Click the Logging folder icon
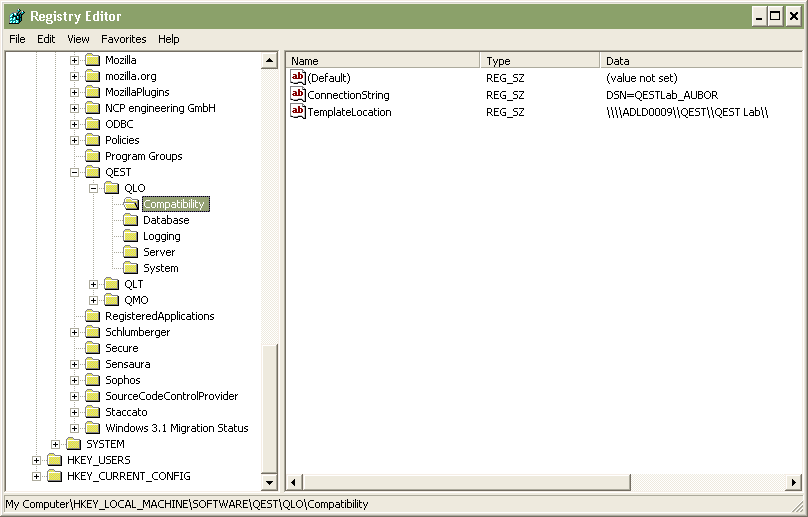Image resolution: width=808 pixels, height=517 pixels. tap(131, 236)
